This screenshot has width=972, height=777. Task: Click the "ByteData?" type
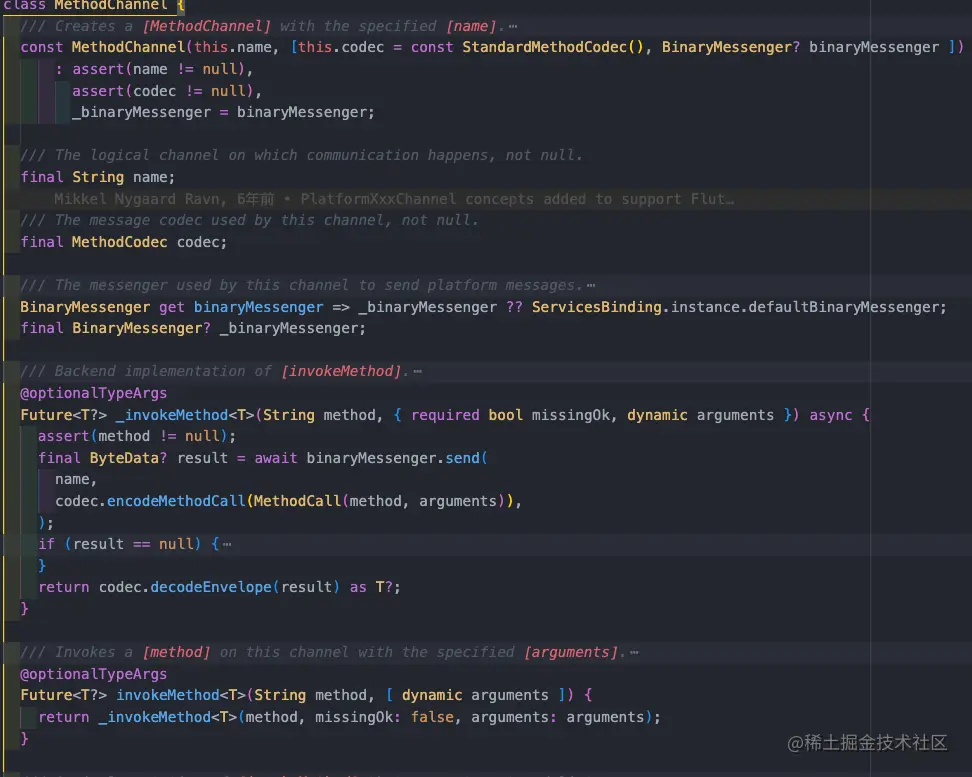point(128,458)
